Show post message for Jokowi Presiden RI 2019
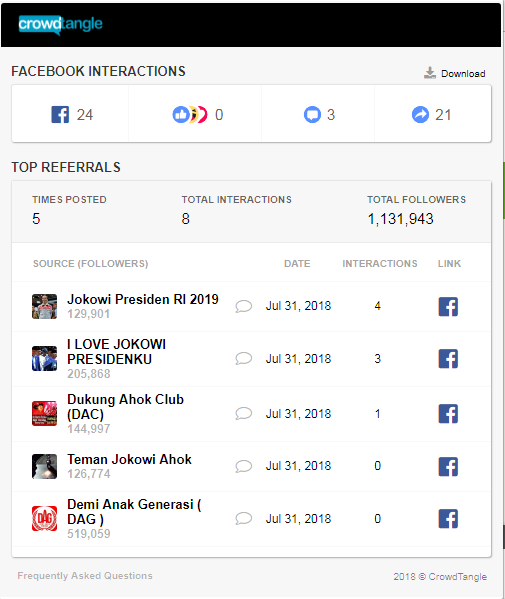The width and height of the screenshot is (505, 599). click(243, 306)
